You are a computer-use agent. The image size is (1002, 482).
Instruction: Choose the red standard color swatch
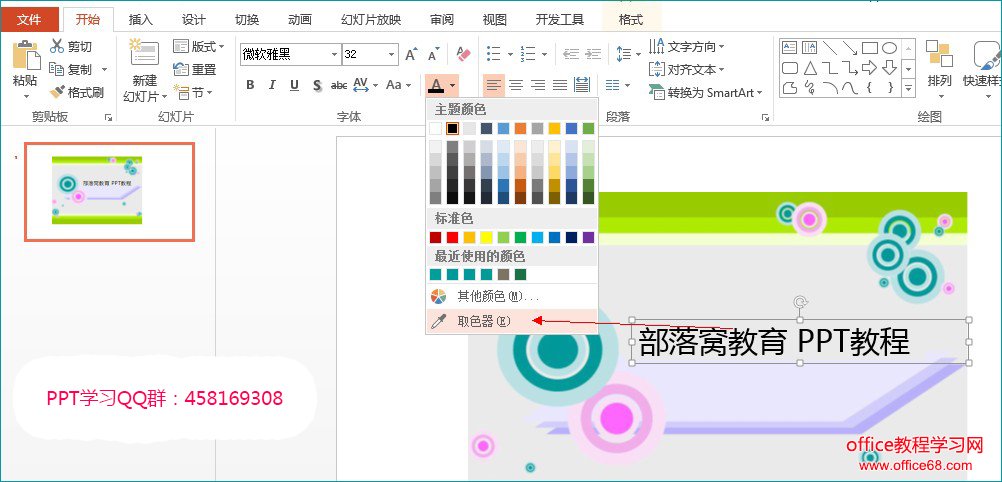pos(452,237)
